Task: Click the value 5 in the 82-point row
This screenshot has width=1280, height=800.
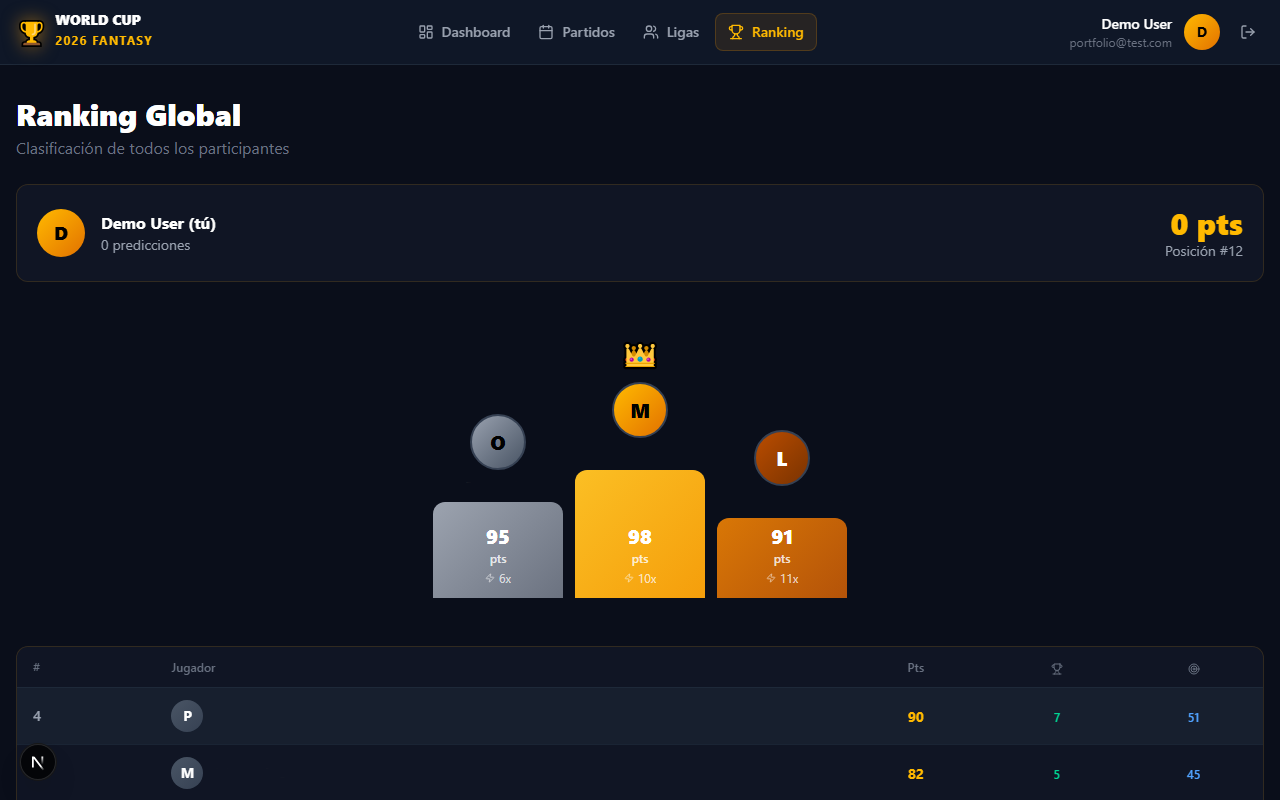Action: [1057, 775]
